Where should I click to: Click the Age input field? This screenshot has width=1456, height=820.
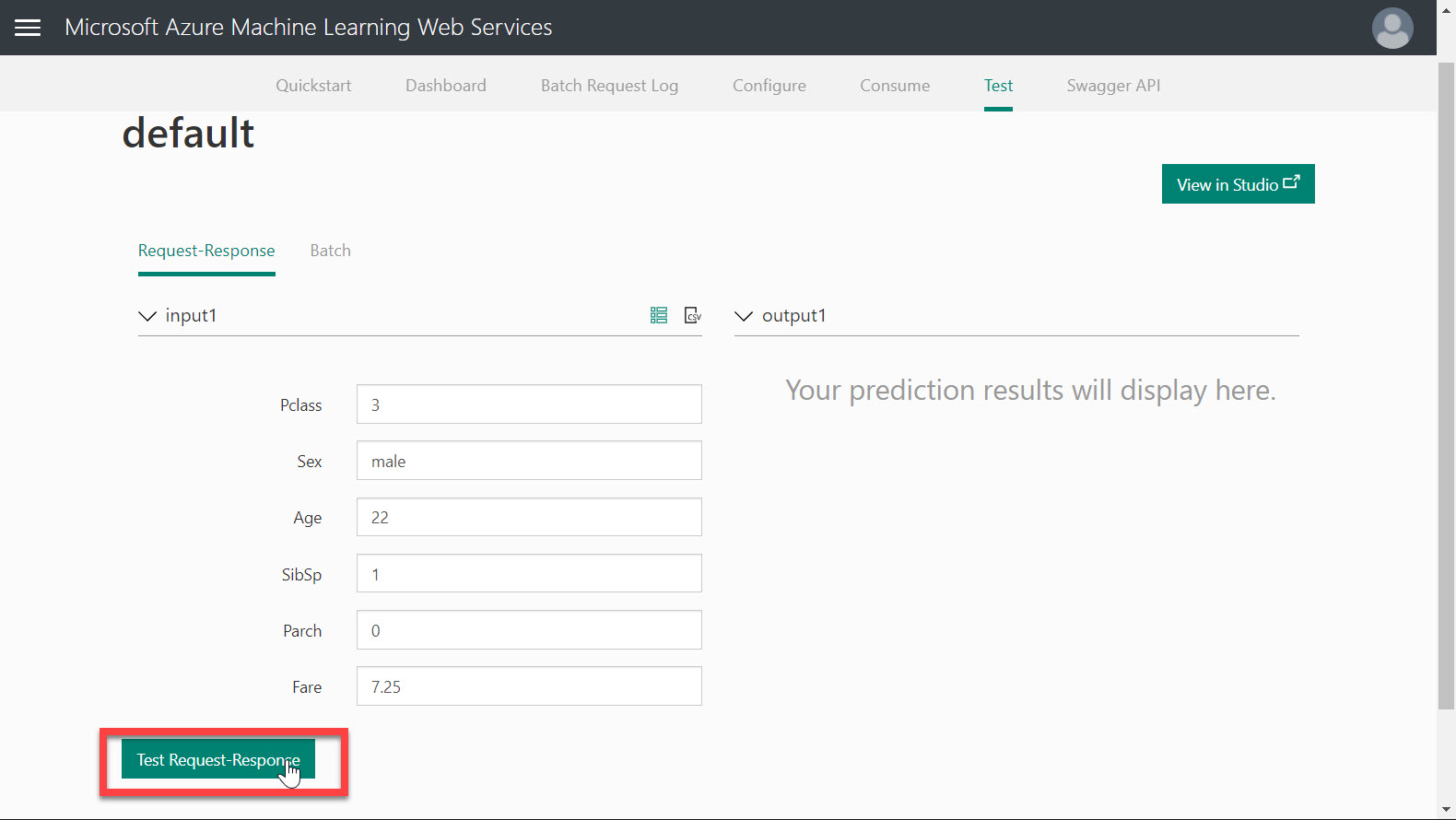(x=529, y=517)
